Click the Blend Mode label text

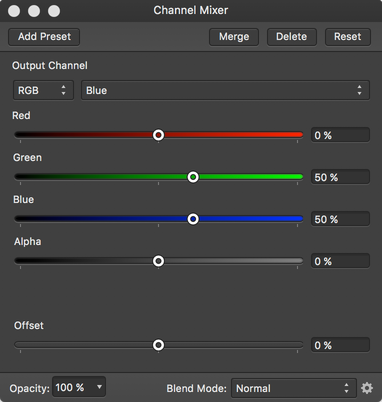tap(197, 388)
